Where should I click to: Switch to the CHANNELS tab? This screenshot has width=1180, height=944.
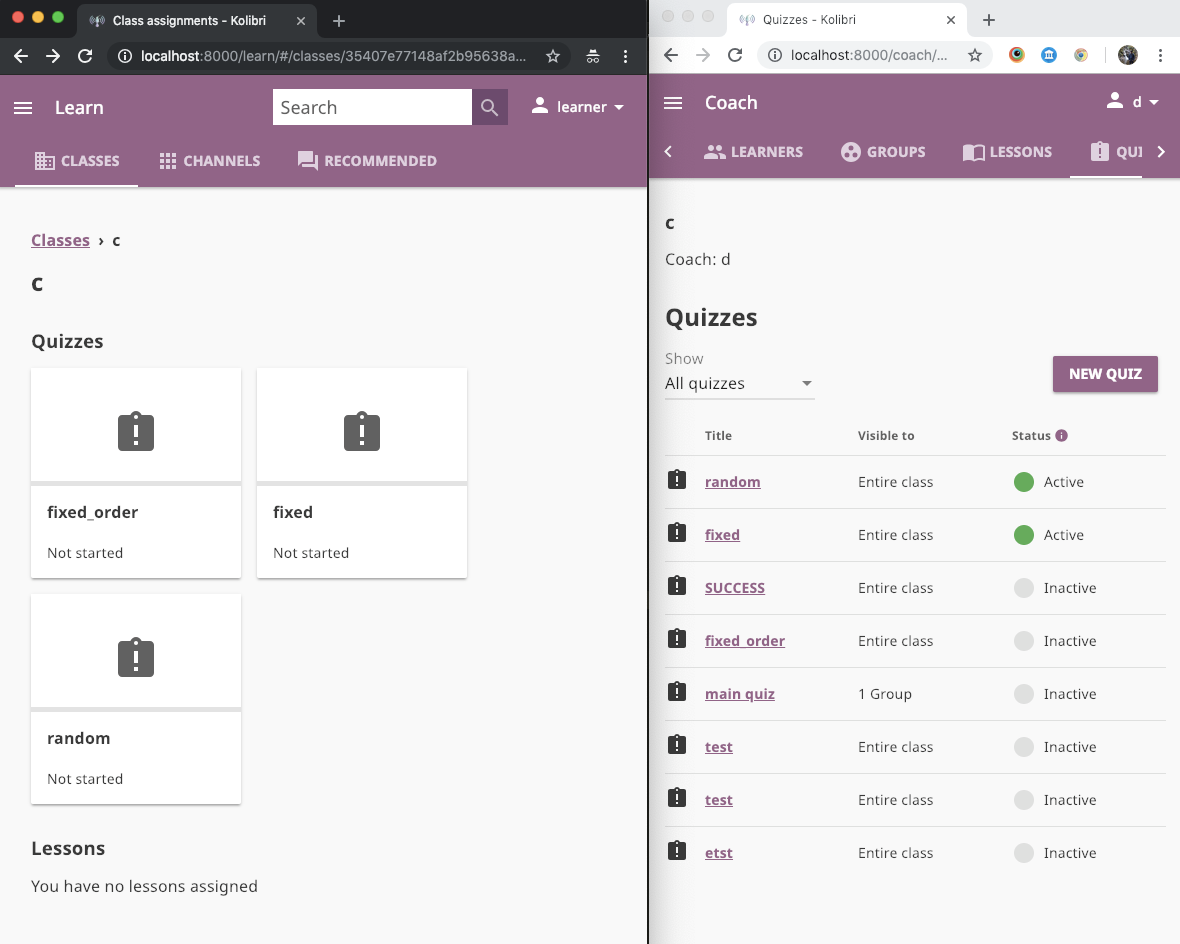coord(209,160)
